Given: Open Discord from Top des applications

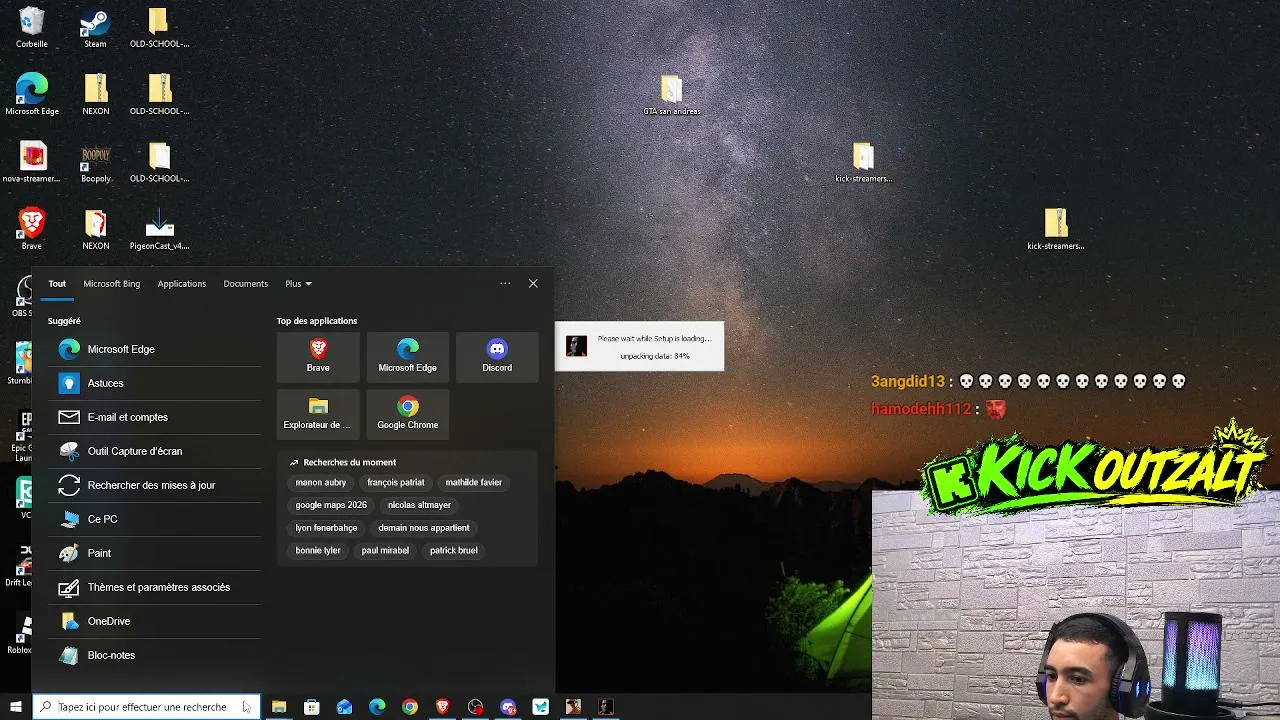Looking at the screenshot, I should (x=497, y=356).
